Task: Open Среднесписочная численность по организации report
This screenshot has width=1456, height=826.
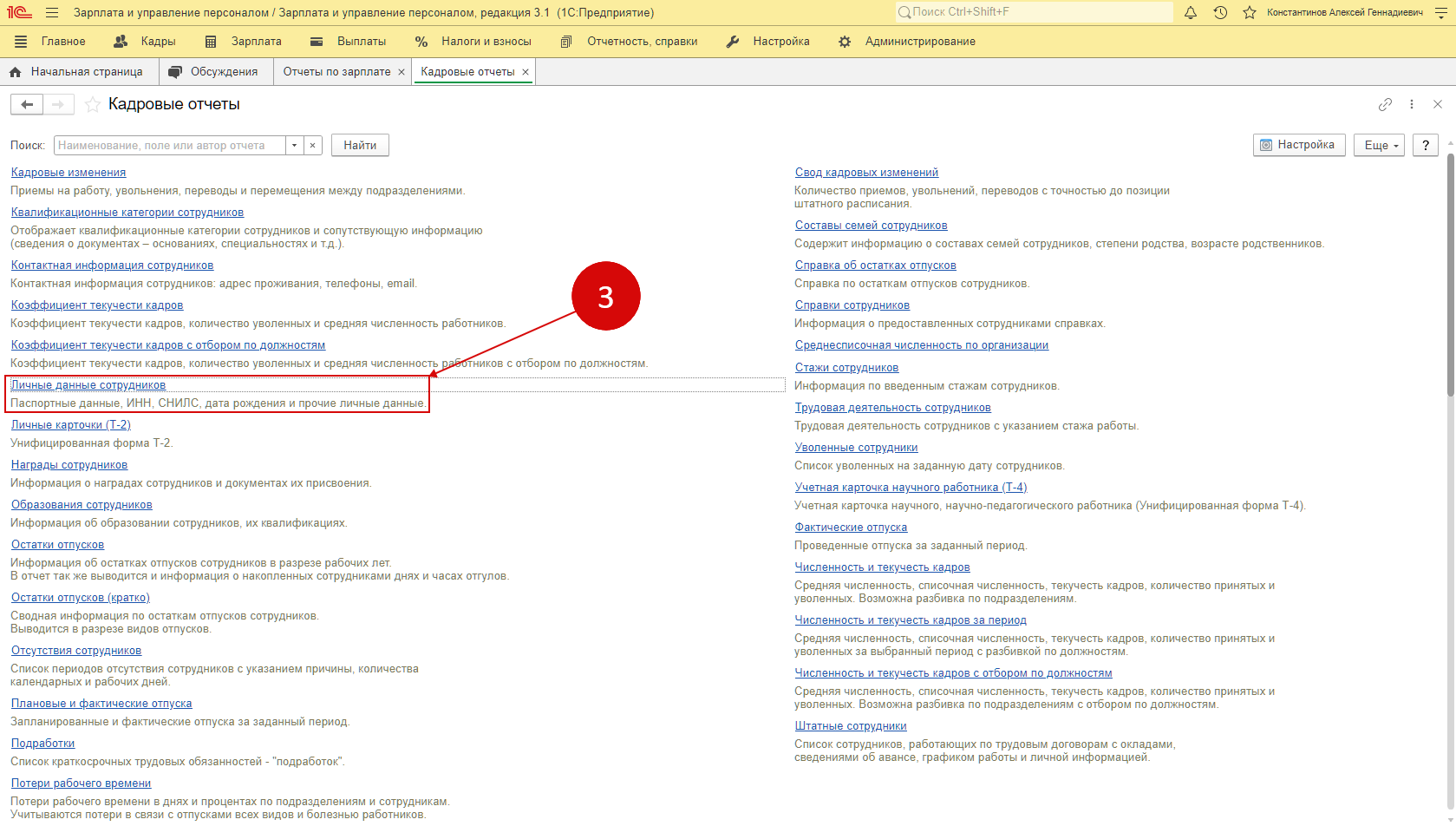Action: coord(922,345)
